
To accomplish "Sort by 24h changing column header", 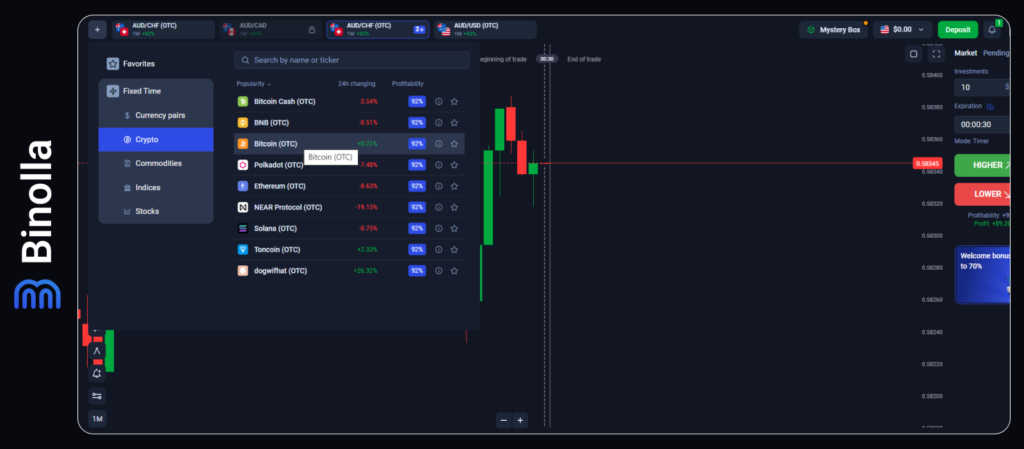I will 357,84.
